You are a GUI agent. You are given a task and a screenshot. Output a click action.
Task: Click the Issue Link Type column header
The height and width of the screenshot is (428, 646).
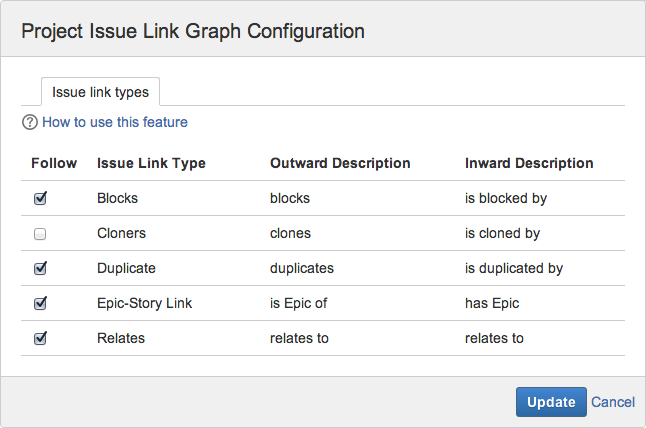point(151,164)
